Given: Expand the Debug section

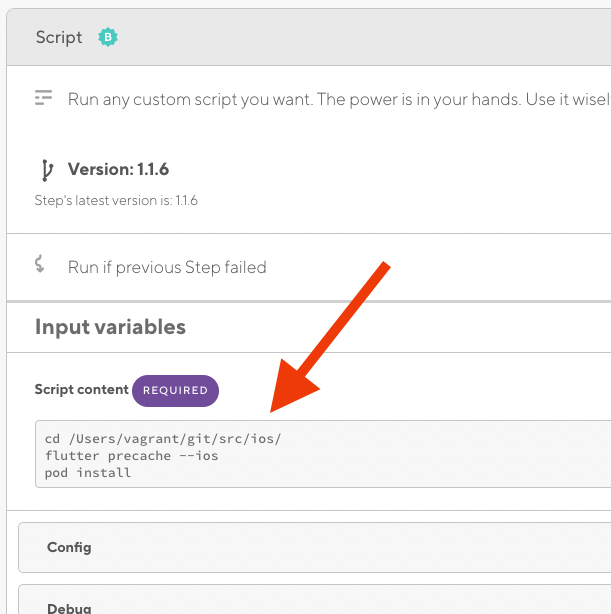Looking at the screenshot, I should [315, 600].
